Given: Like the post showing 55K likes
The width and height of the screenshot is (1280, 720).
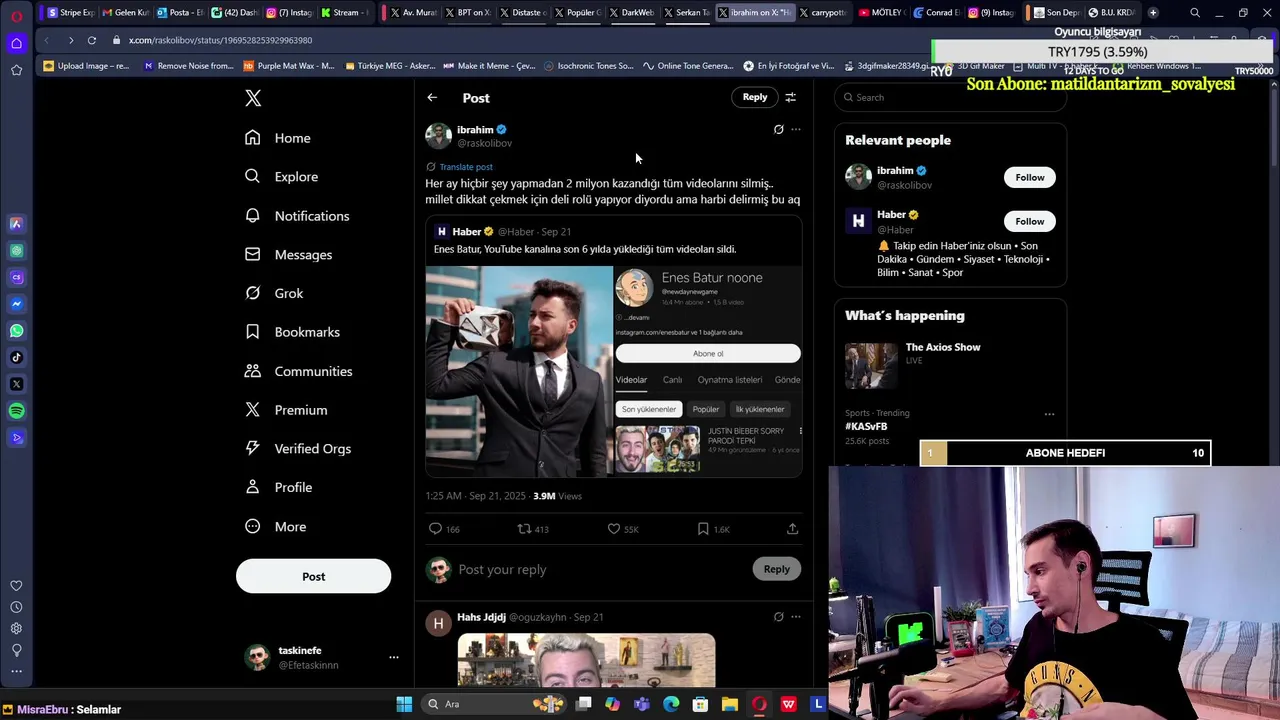Looking at the screenshot, I should click(x=614, y=529).
